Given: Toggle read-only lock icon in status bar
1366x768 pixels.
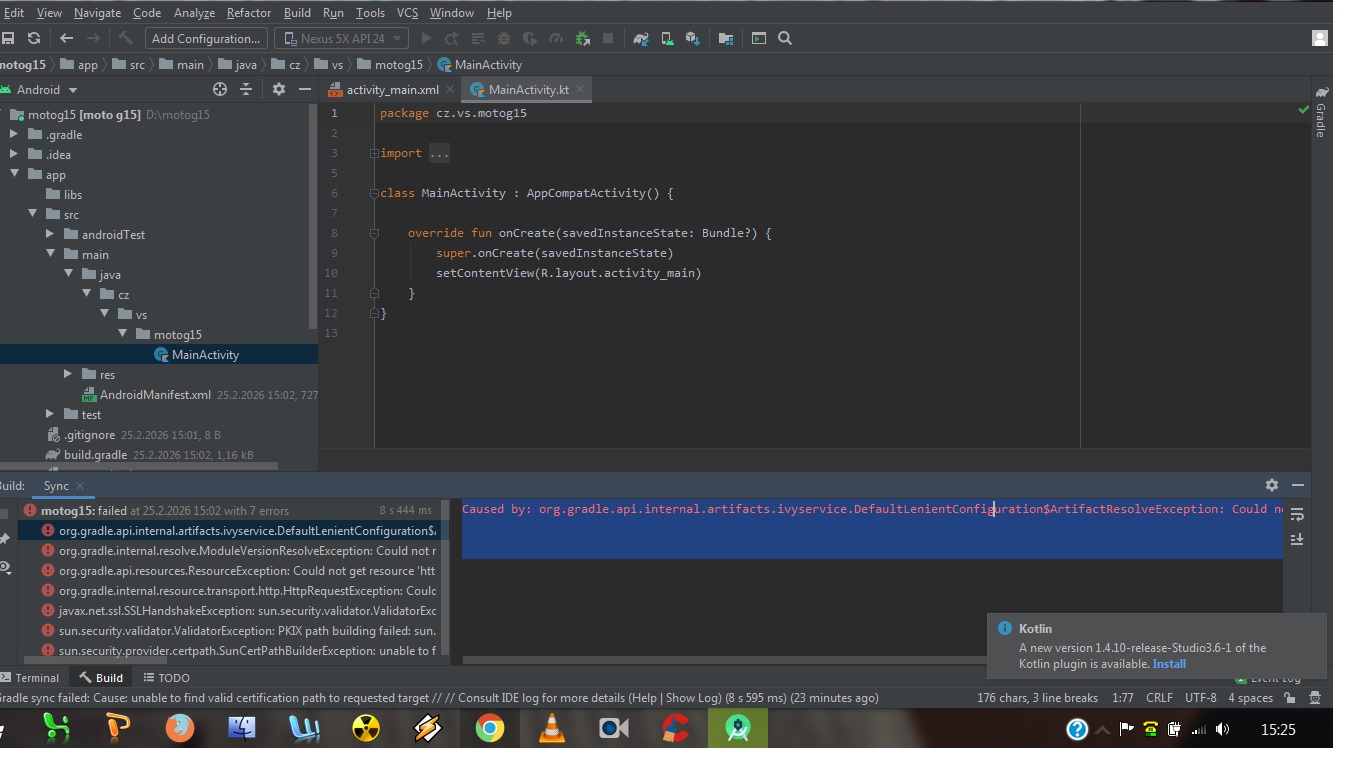Looking at the screenshot, I should point(1290,698).
